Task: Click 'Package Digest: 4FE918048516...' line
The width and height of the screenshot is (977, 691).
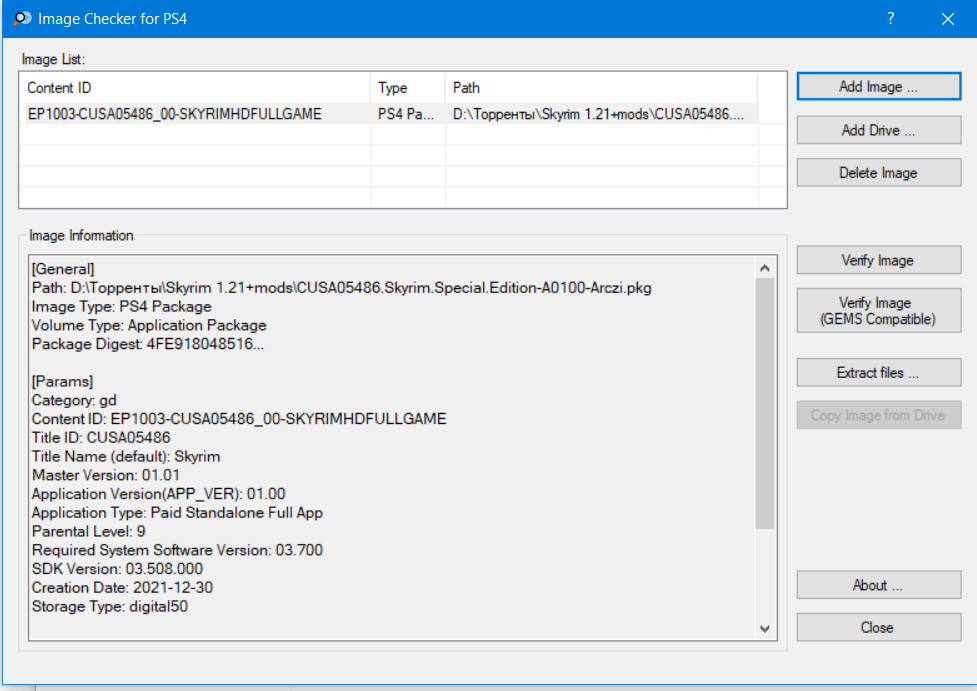Action: pyautogui.click(x=148, y=344)
